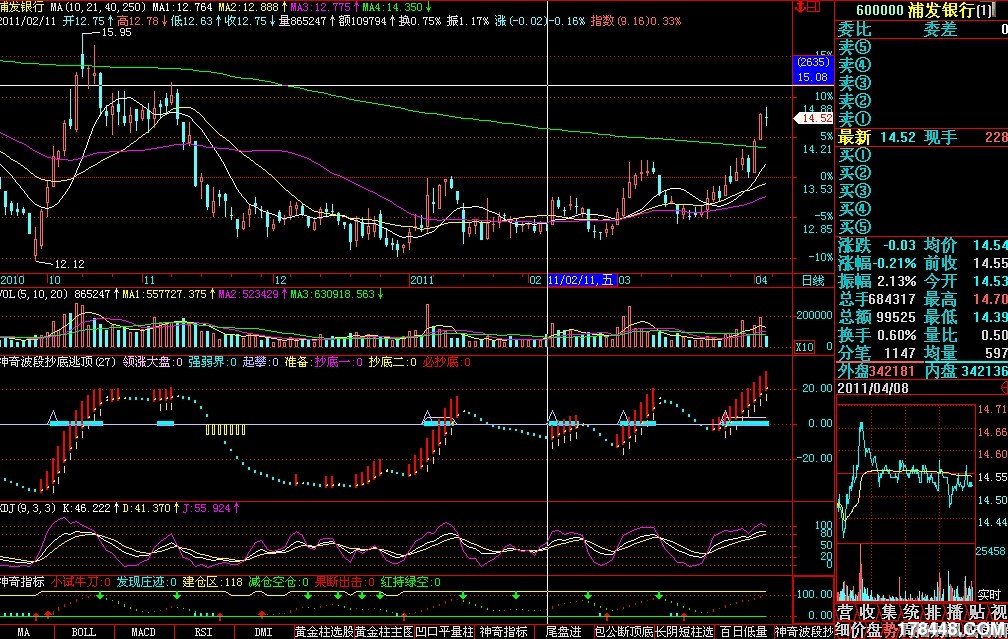This screenshot has width=1008, height=639.
Task: Open the MACD indicator tab
Action: coord(143,633)
